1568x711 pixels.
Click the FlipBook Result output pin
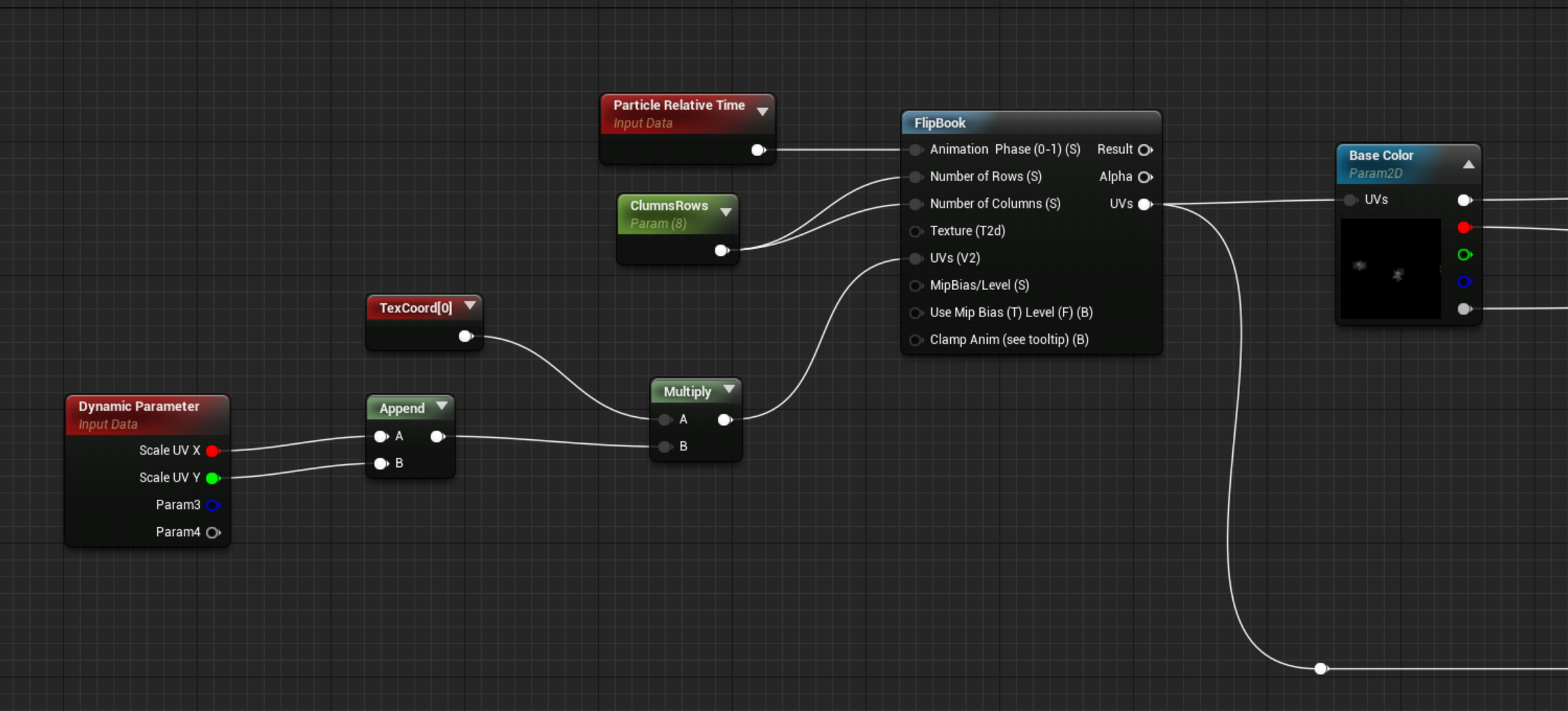pos(1144,150)
